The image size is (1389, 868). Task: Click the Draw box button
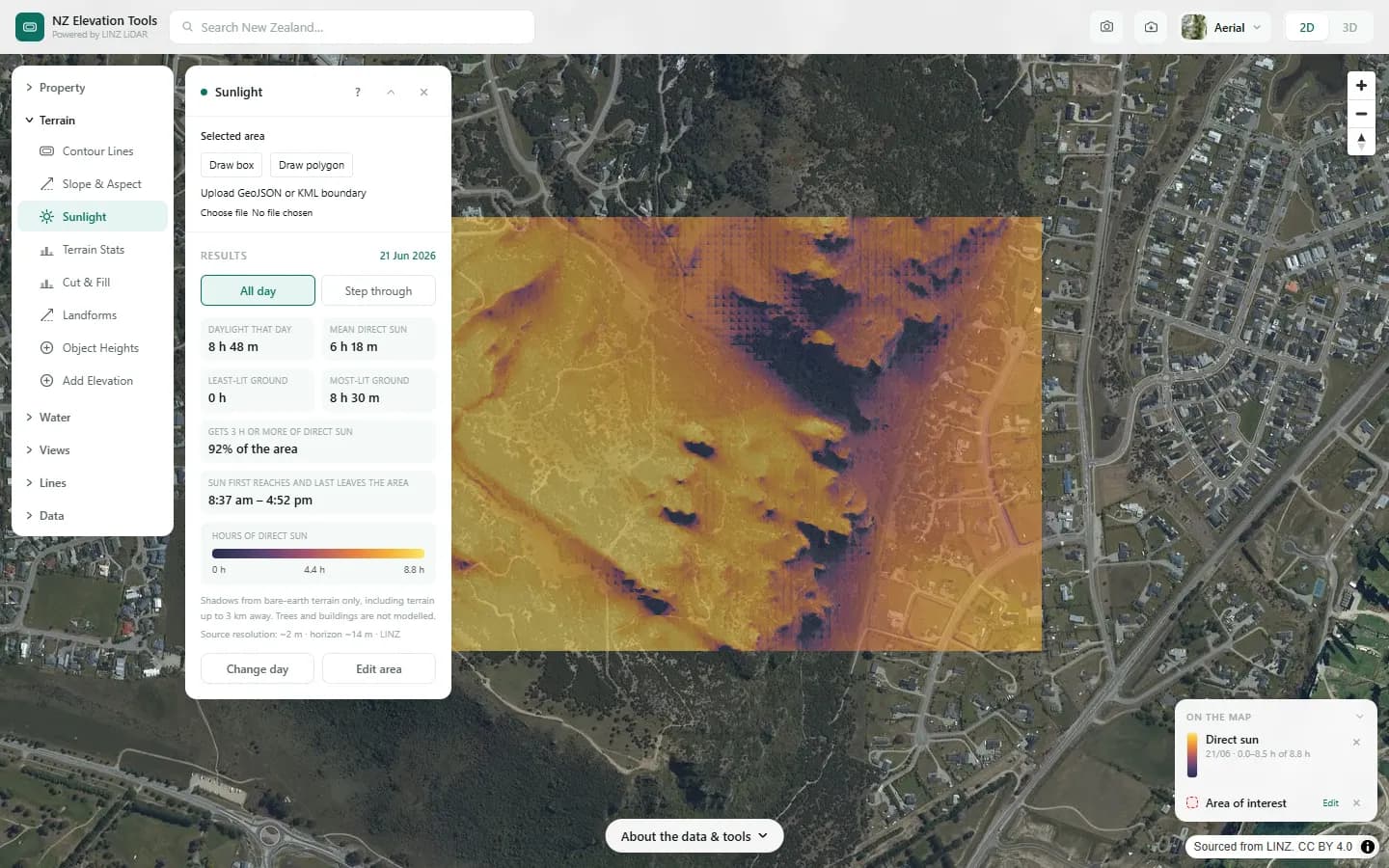coord(231,165)
